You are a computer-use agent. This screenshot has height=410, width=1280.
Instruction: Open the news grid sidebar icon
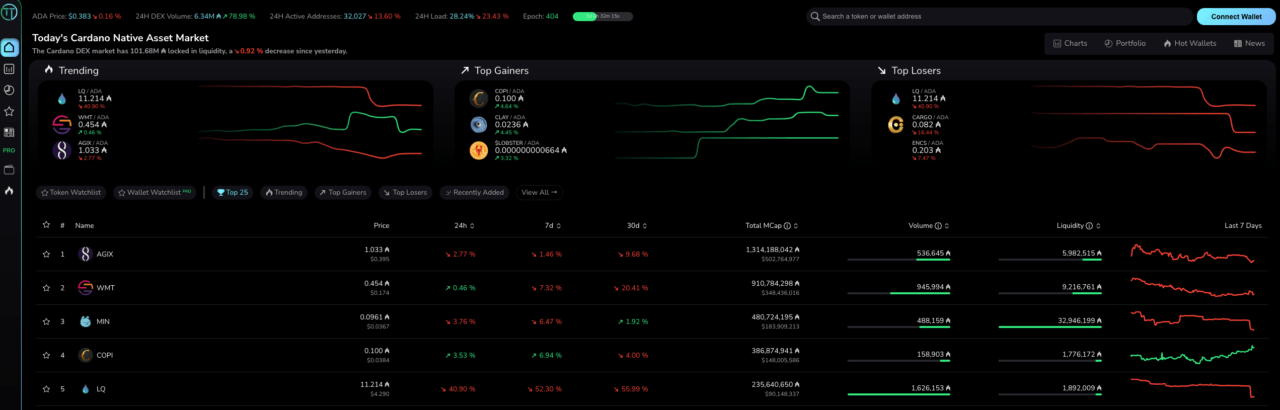(x=9, y=131)
